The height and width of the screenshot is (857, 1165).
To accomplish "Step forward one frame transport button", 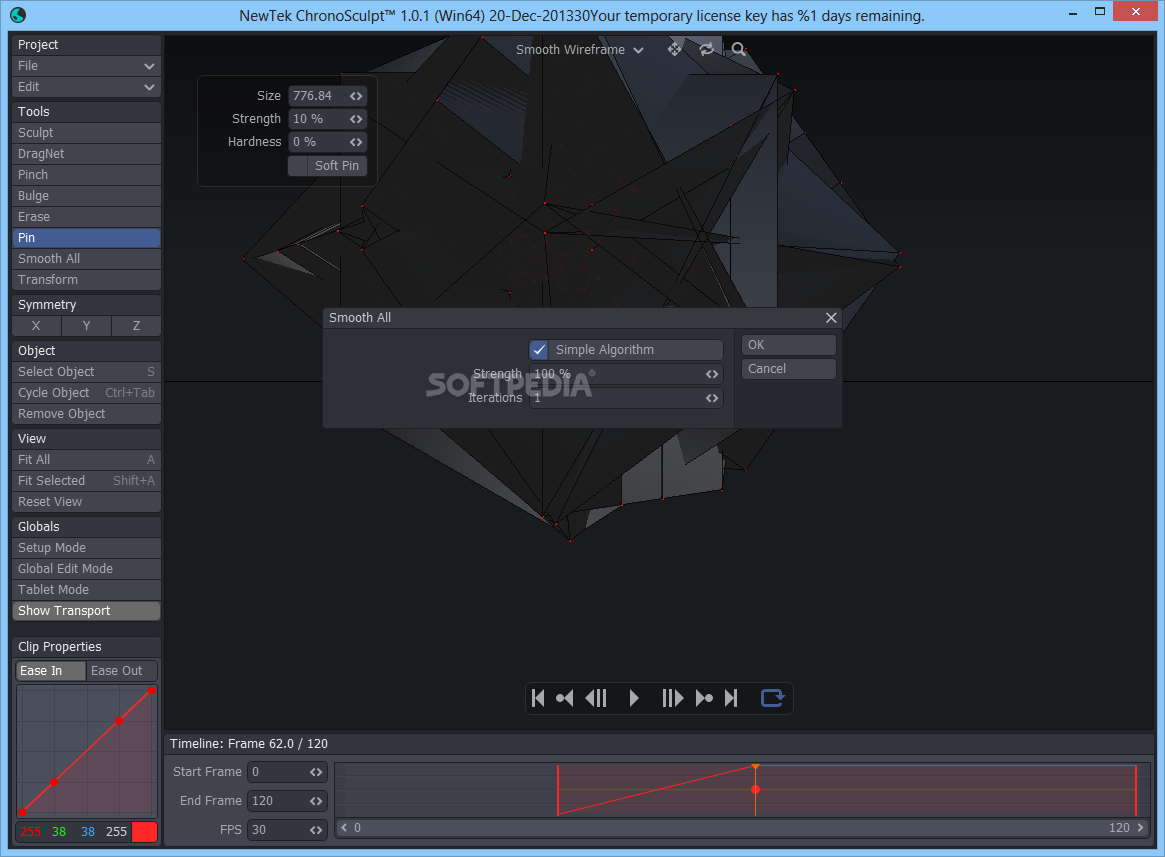I will pos(672,698).
